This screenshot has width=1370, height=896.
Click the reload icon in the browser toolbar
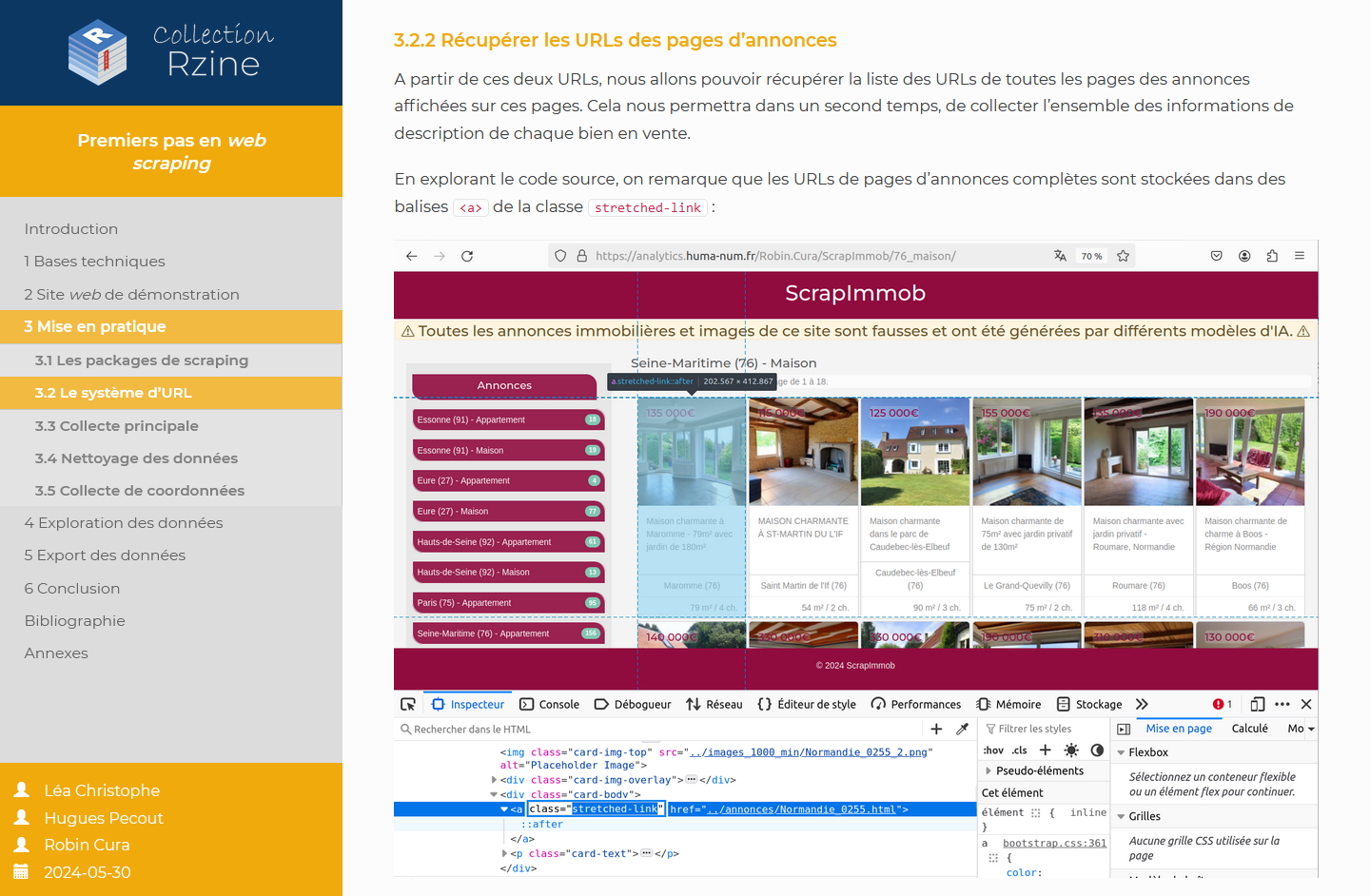(467, 256)
